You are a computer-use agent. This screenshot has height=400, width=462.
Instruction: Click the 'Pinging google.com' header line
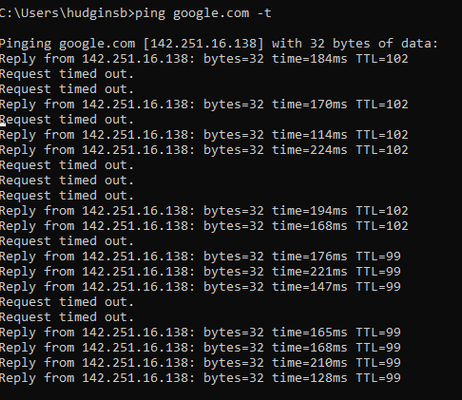(x=219, y=44)
